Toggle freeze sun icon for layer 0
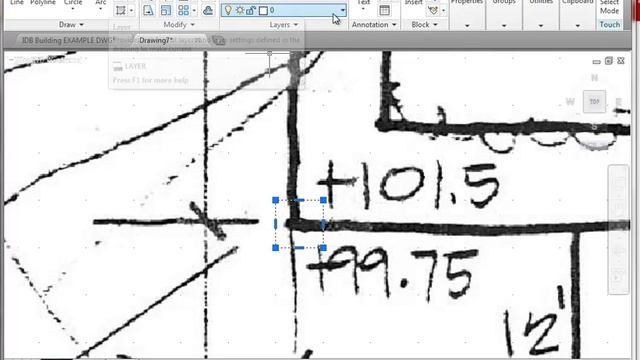The image size is (640, 360). [240, 10]
